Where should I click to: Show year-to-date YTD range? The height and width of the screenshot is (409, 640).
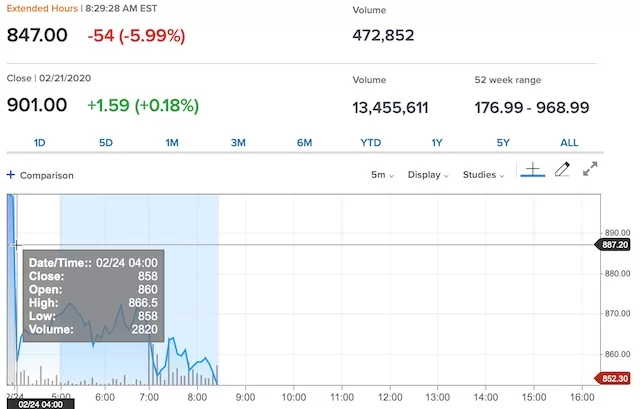(x=370, y=143)
